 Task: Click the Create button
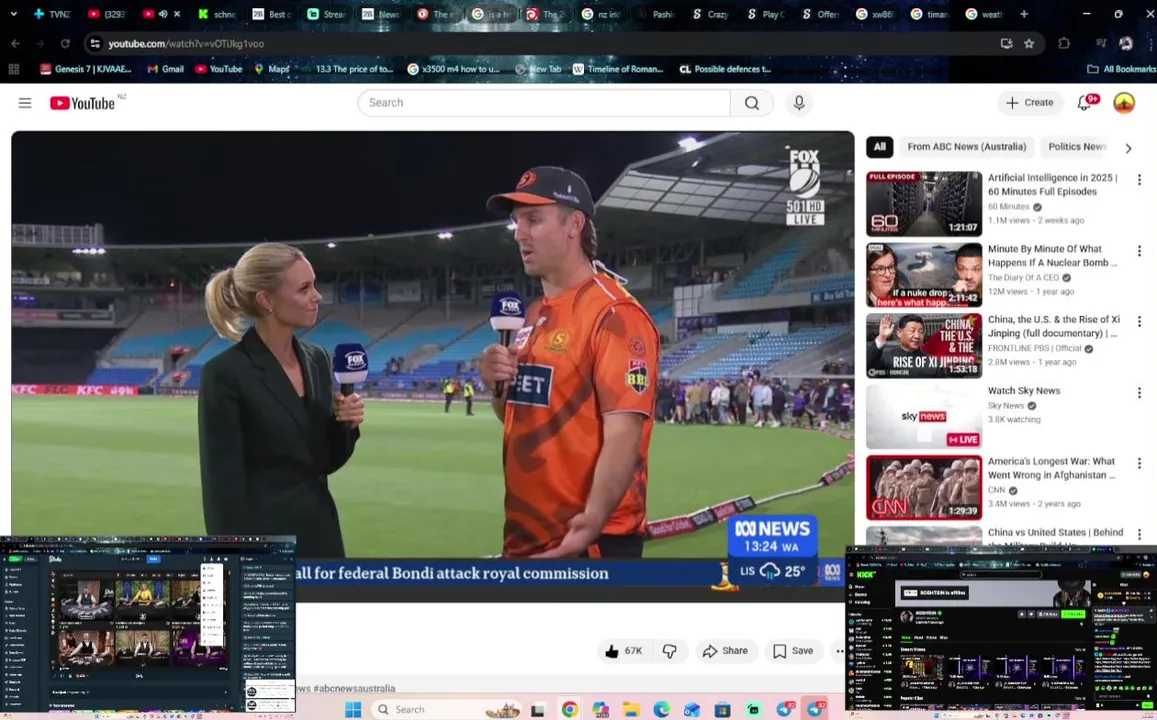pos(1030,103)
